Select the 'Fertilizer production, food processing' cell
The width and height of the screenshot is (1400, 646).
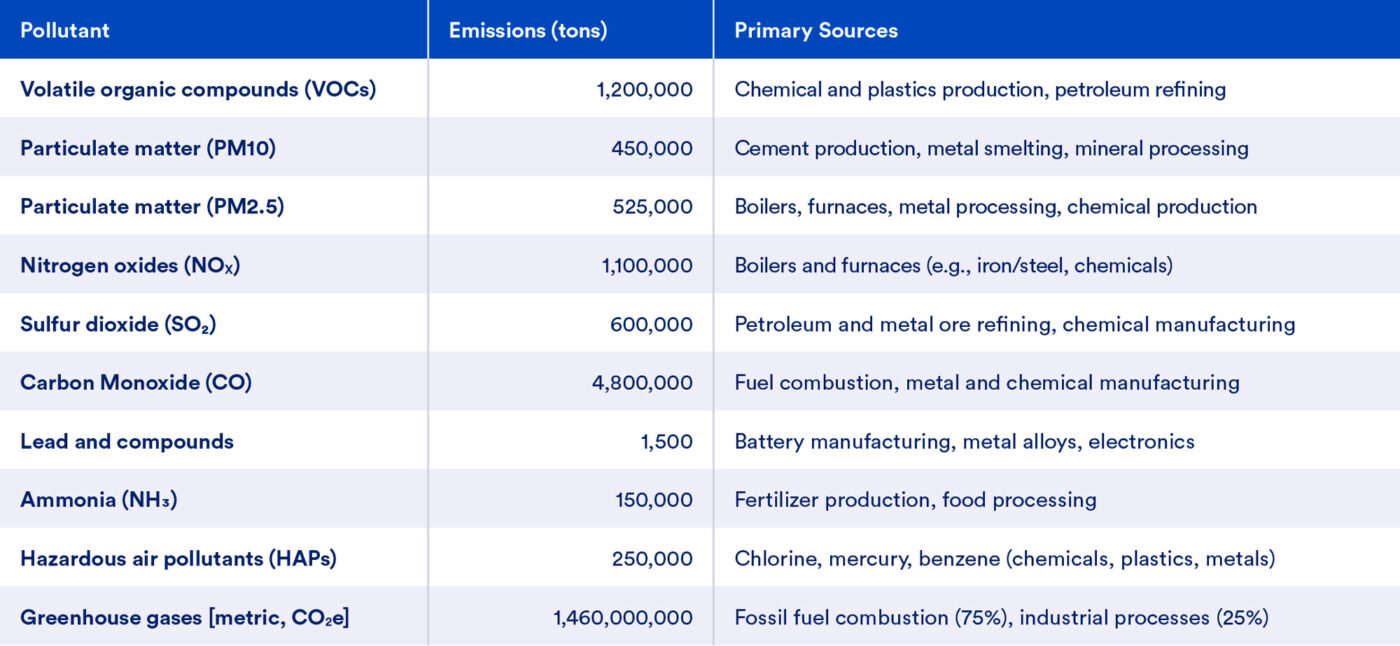click(915, 500)
